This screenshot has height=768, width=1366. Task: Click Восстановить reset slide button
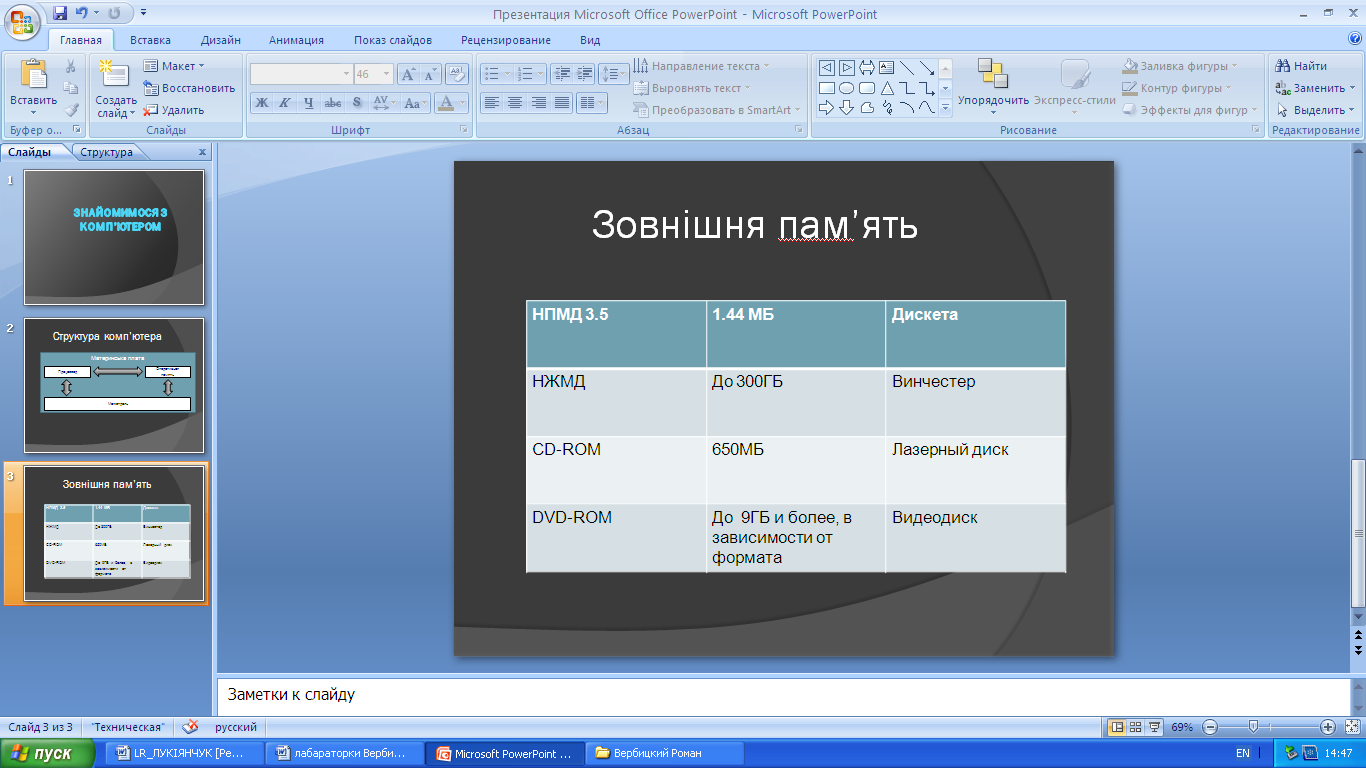pos(189,88)
